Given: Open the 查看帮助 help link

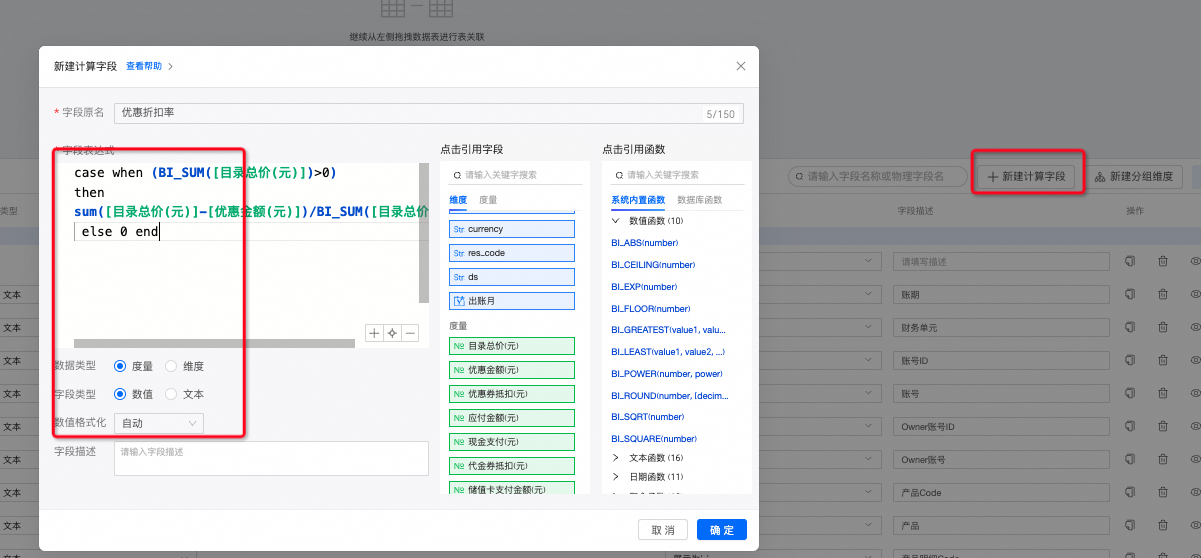Looking at the screenshot, I should coord(144,66).
